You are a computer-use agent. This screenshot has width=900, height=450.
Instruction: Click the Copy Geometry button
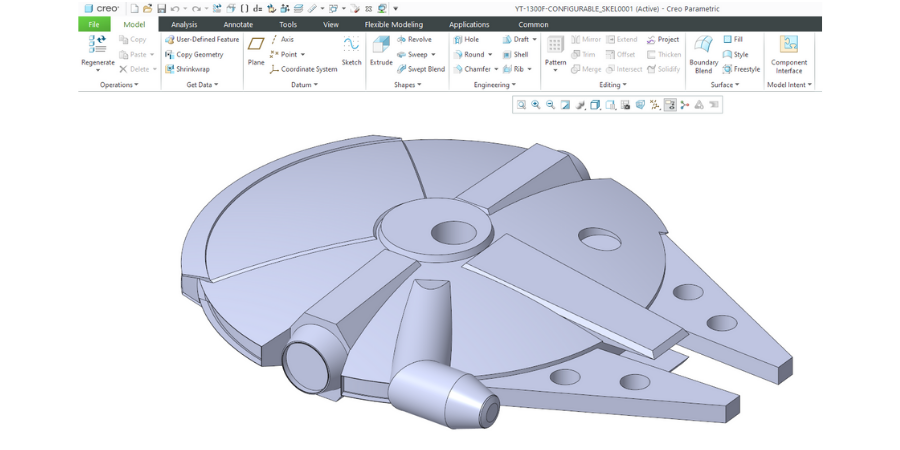(194, 54)
